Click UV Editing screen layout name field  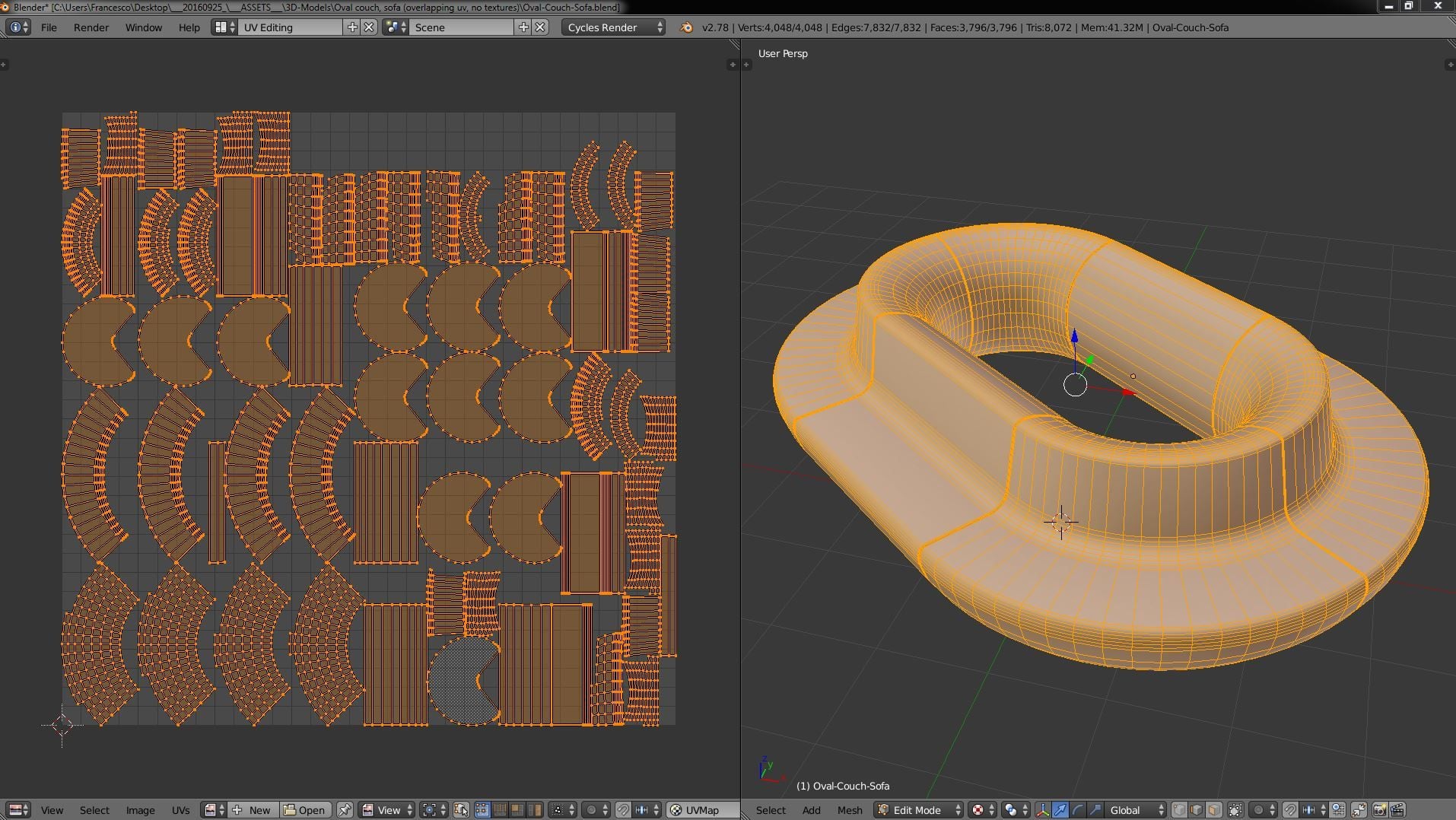291,27
